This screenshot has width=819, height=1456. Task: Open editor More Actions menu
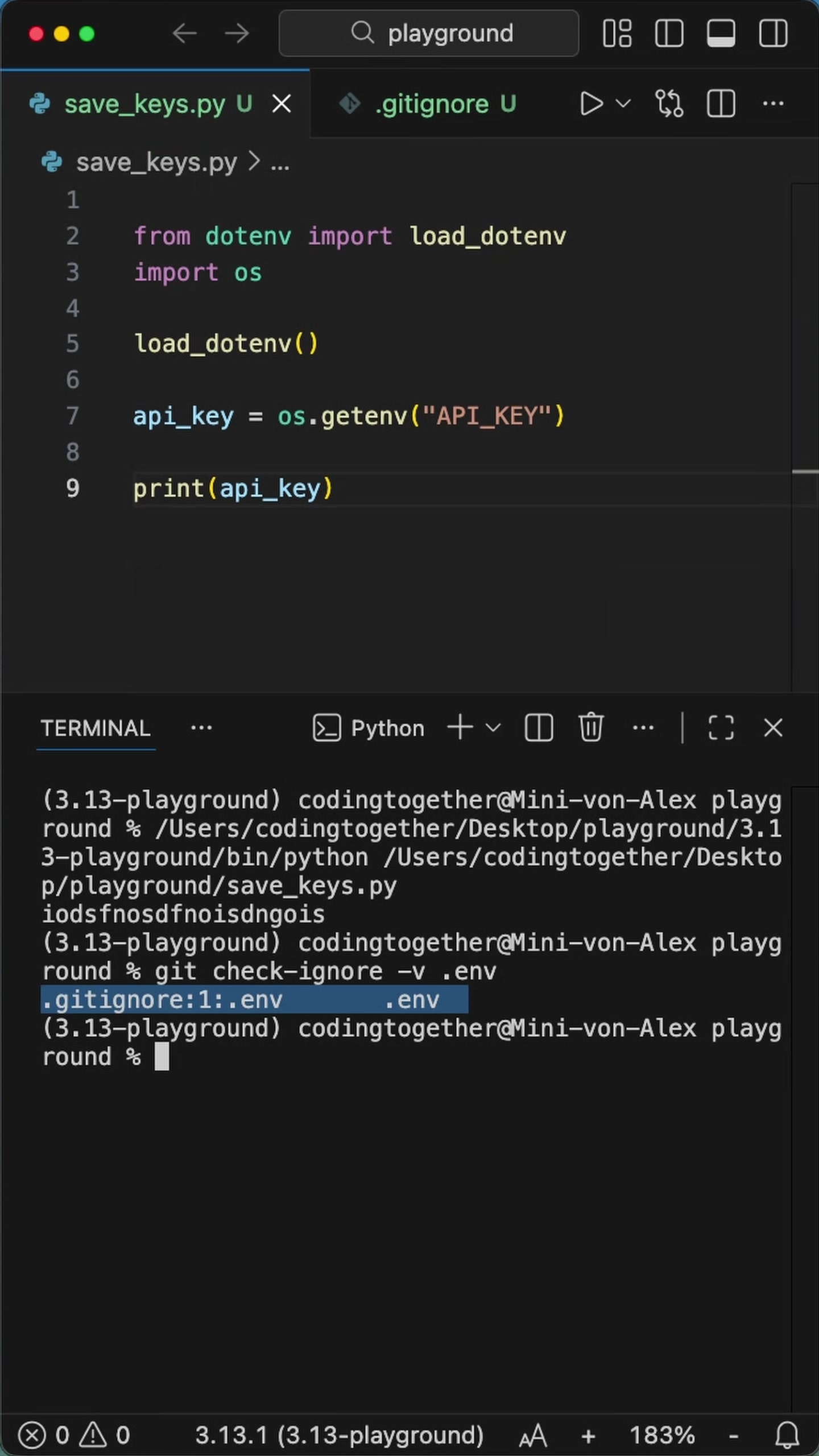pos(773,104)
